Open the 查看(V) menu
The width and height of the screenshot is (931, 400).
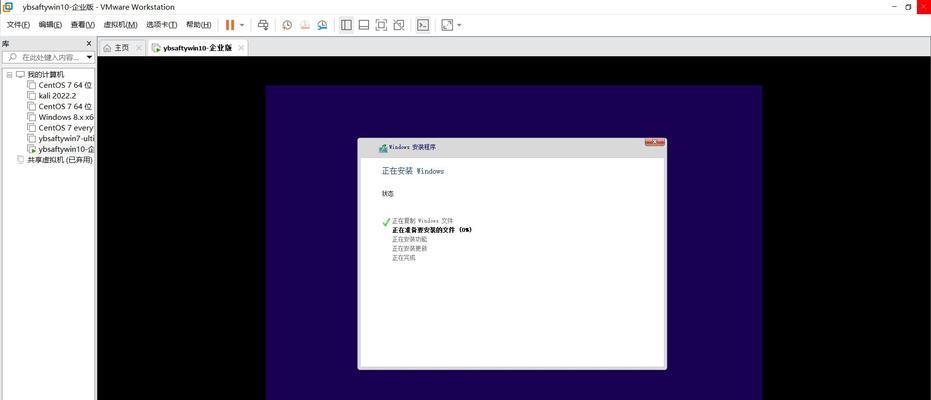(83, 25)
